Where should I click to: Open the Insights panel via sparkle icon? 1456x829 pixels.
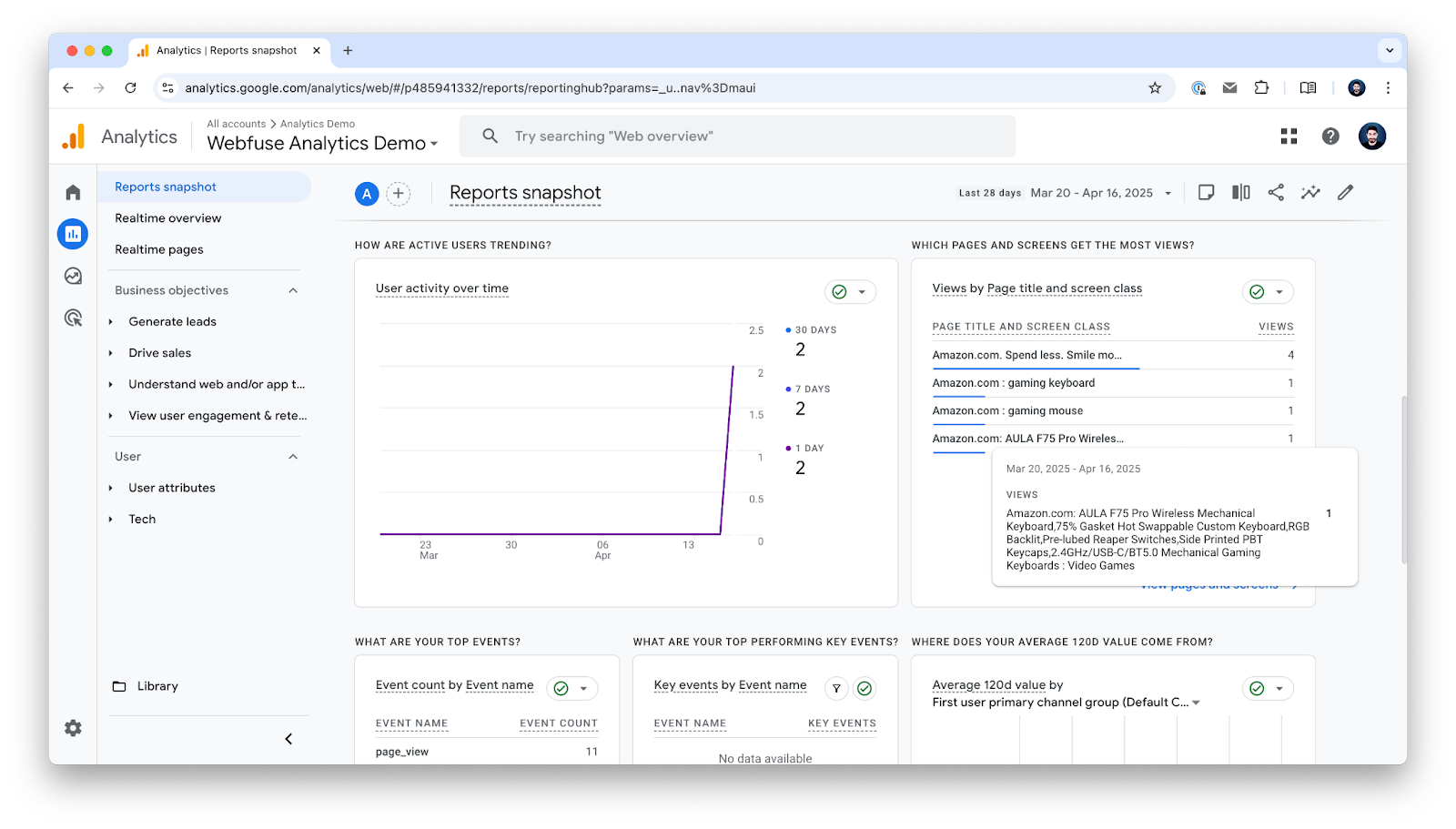(x=1310, y=192)
